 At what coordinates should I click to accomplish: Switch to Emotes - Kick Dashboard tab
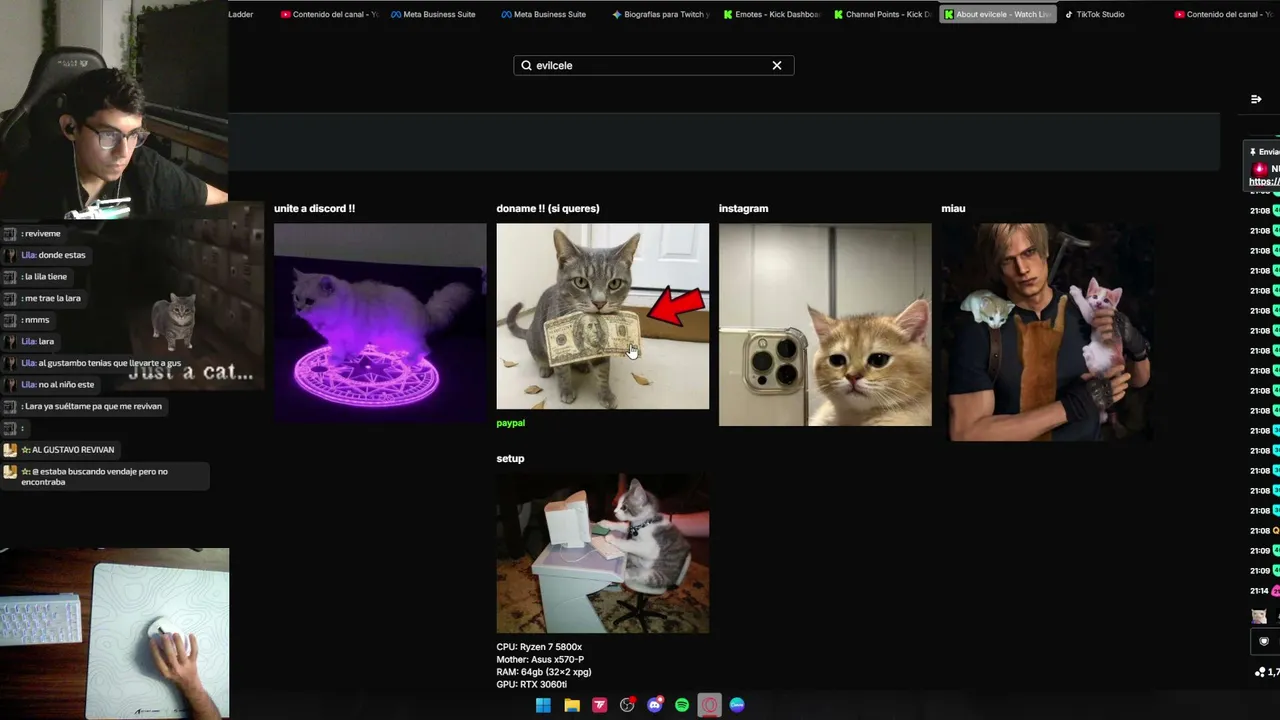[x=770, y=14]
